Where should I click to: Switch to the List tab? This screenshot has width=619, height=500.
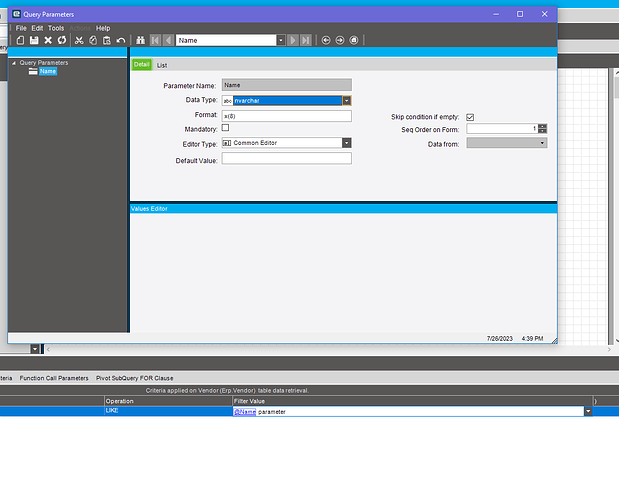pyautogui.click(x=162, y=65)
